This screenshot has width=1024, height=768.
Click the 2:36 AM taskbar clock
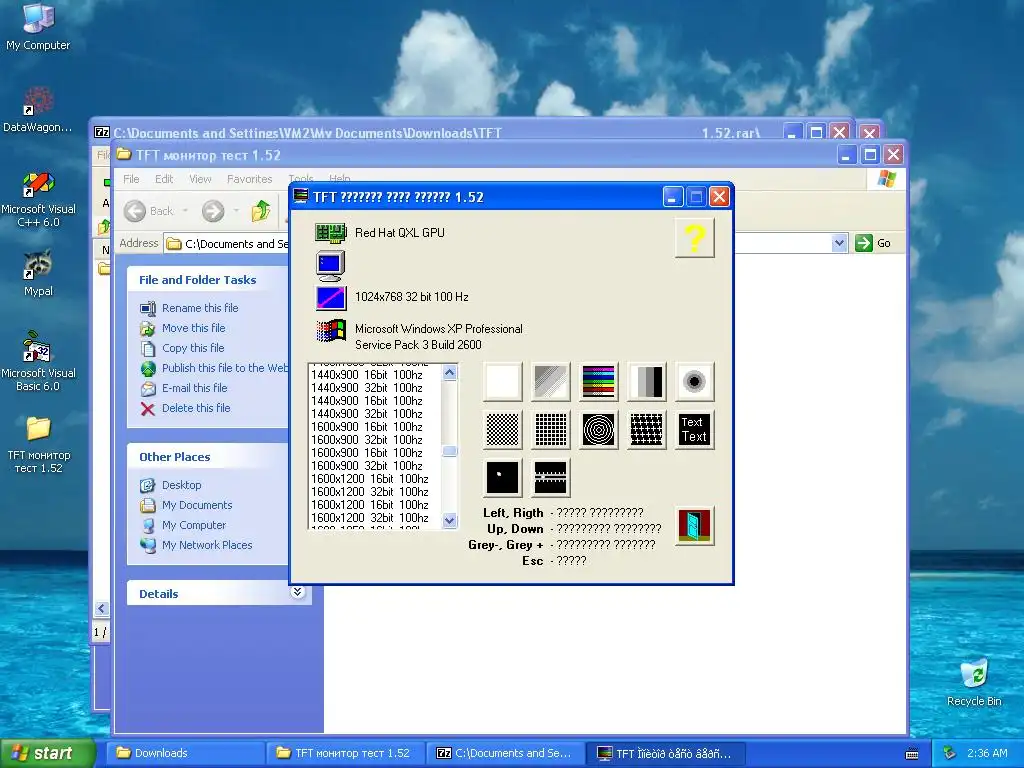tap(987, 753)
